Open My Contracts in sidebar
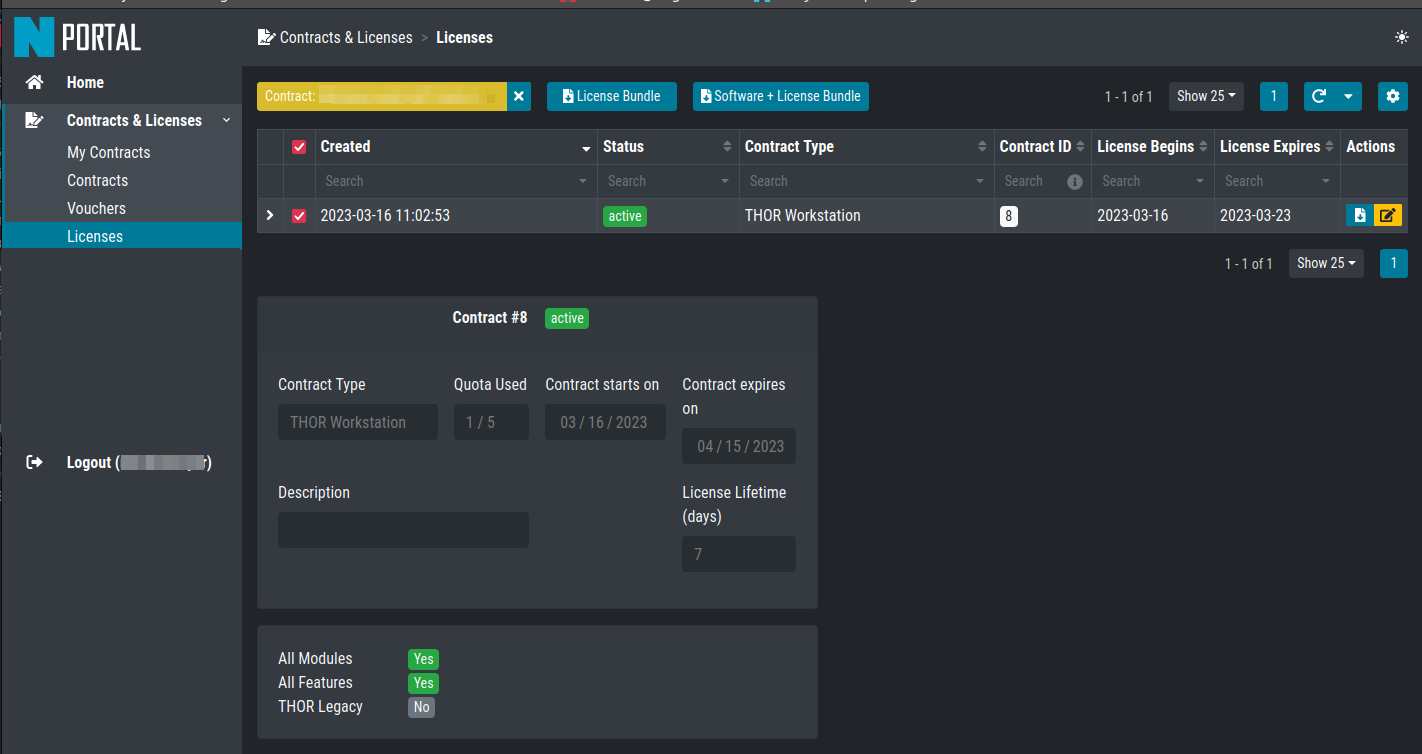 108,152
